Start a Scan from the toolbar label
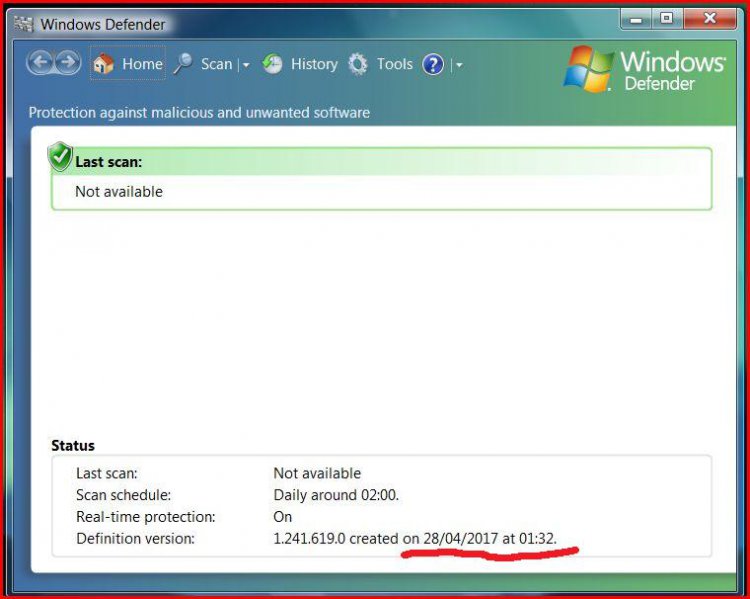750x599 pixels. point(216,64)
